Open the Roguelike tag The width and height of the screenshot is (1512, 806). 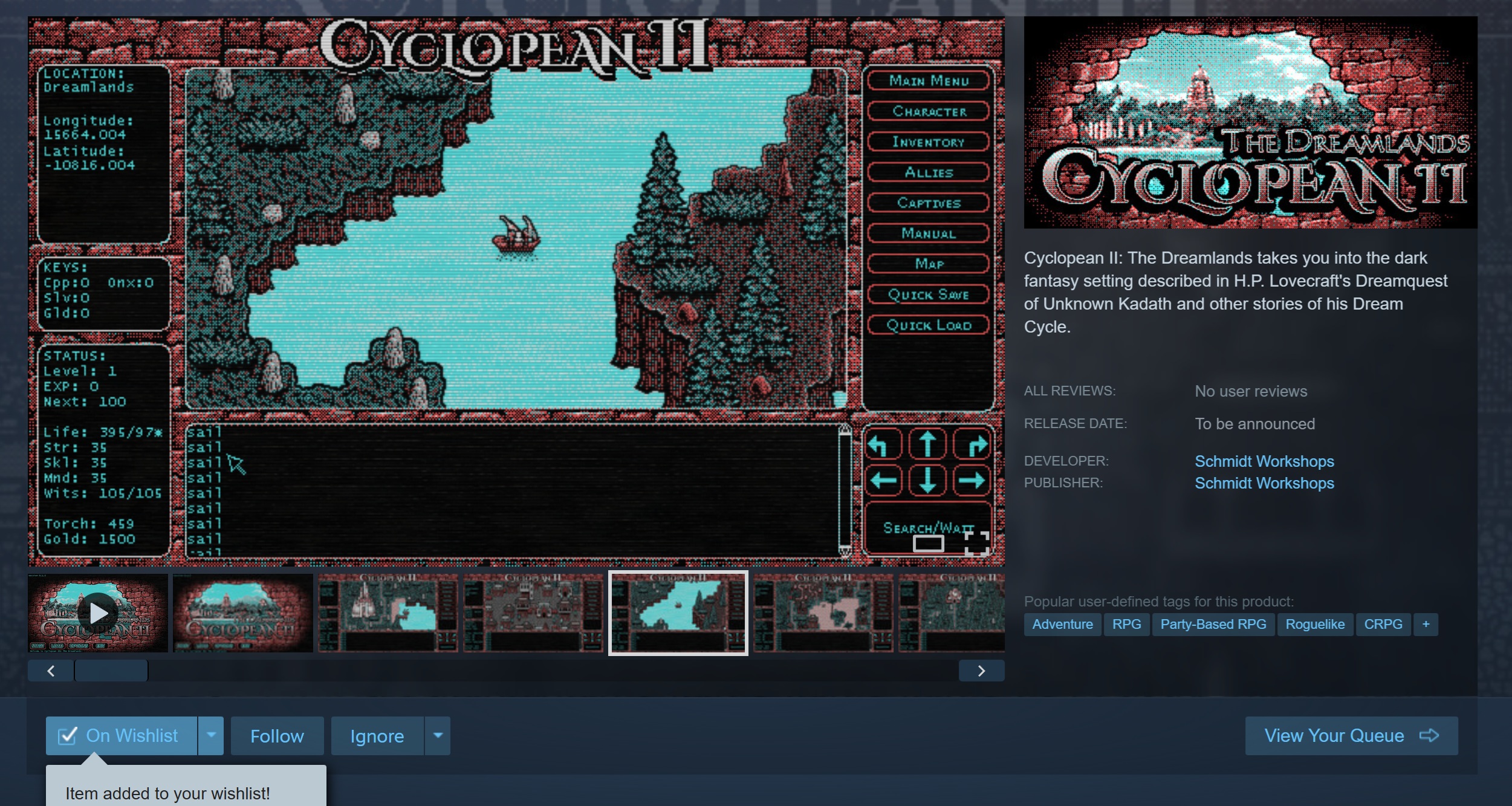tap(1314, 624)
